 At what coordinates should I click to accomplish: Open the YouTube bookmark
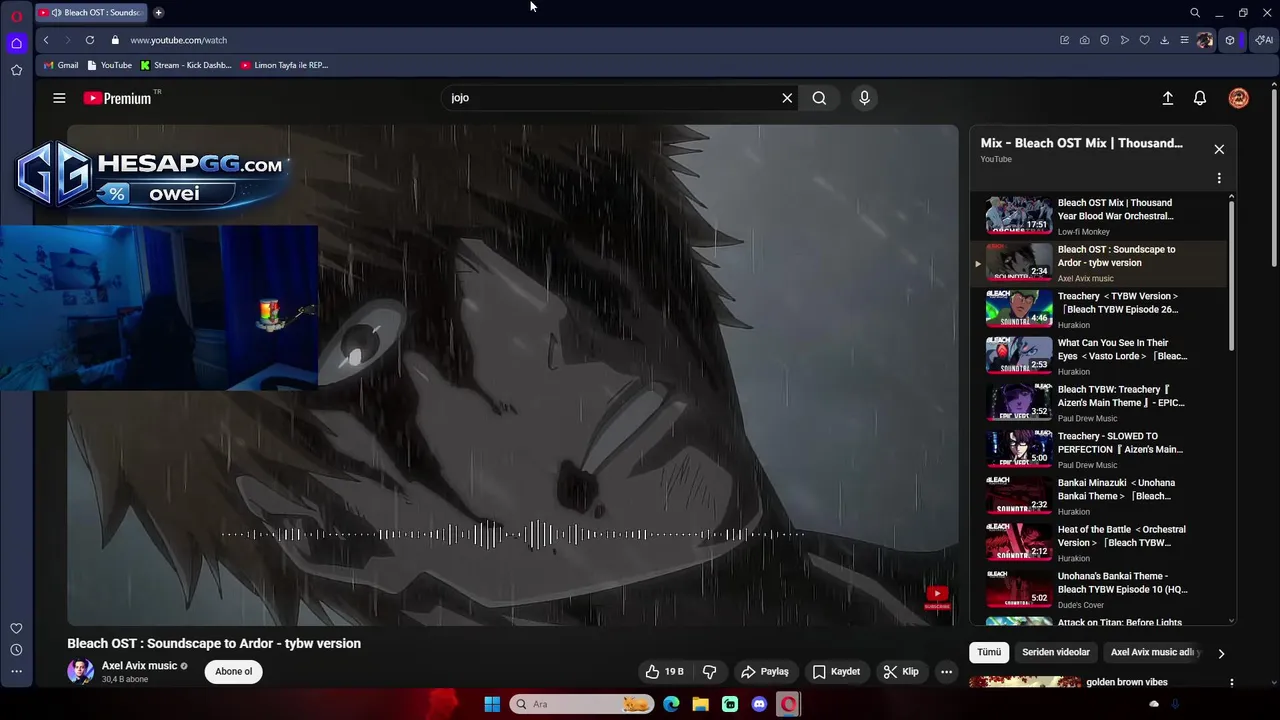(110, 65)
